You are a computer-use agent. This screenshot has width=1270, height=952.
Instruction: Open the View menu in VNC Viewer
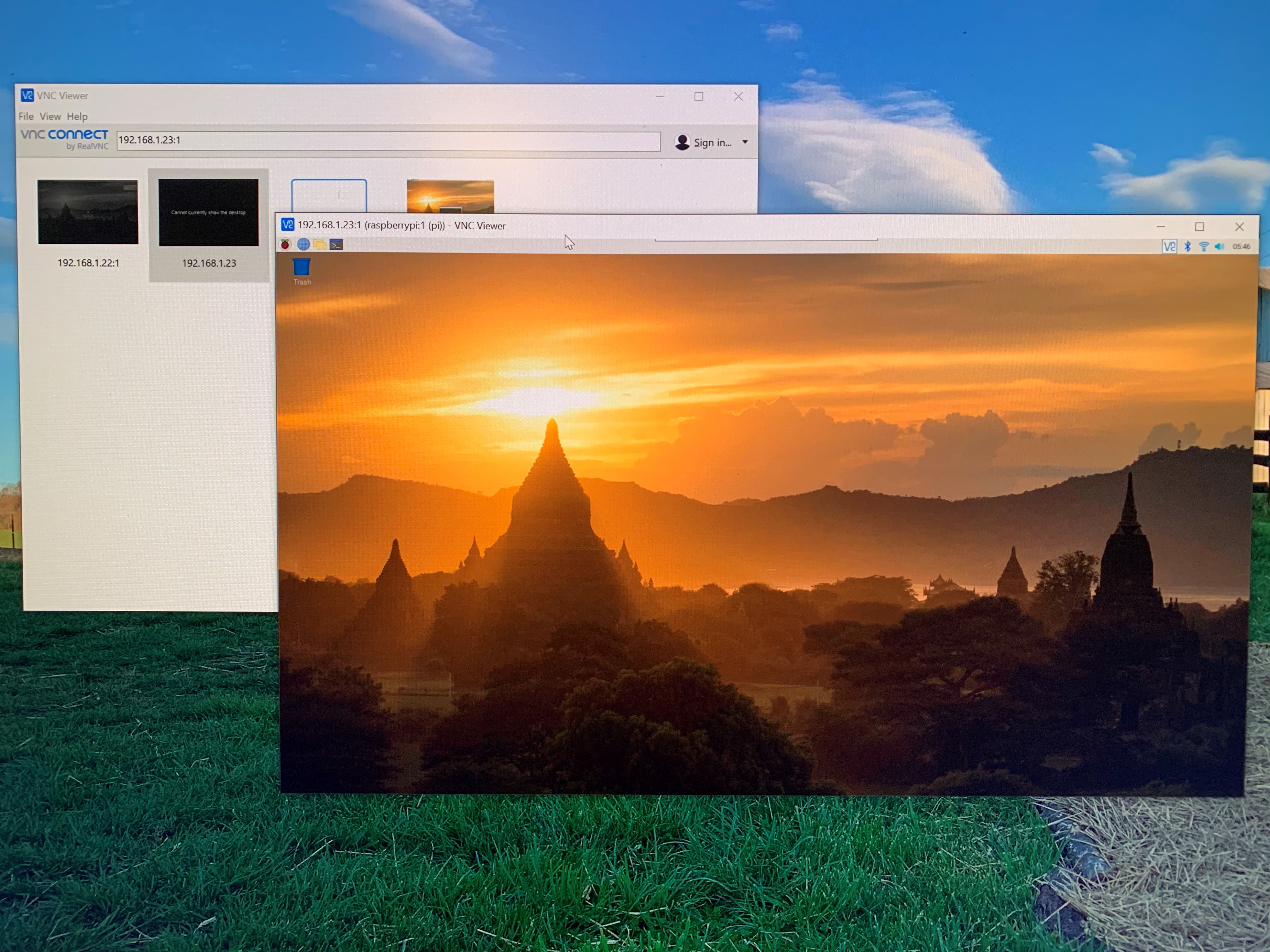coord(50,116)
